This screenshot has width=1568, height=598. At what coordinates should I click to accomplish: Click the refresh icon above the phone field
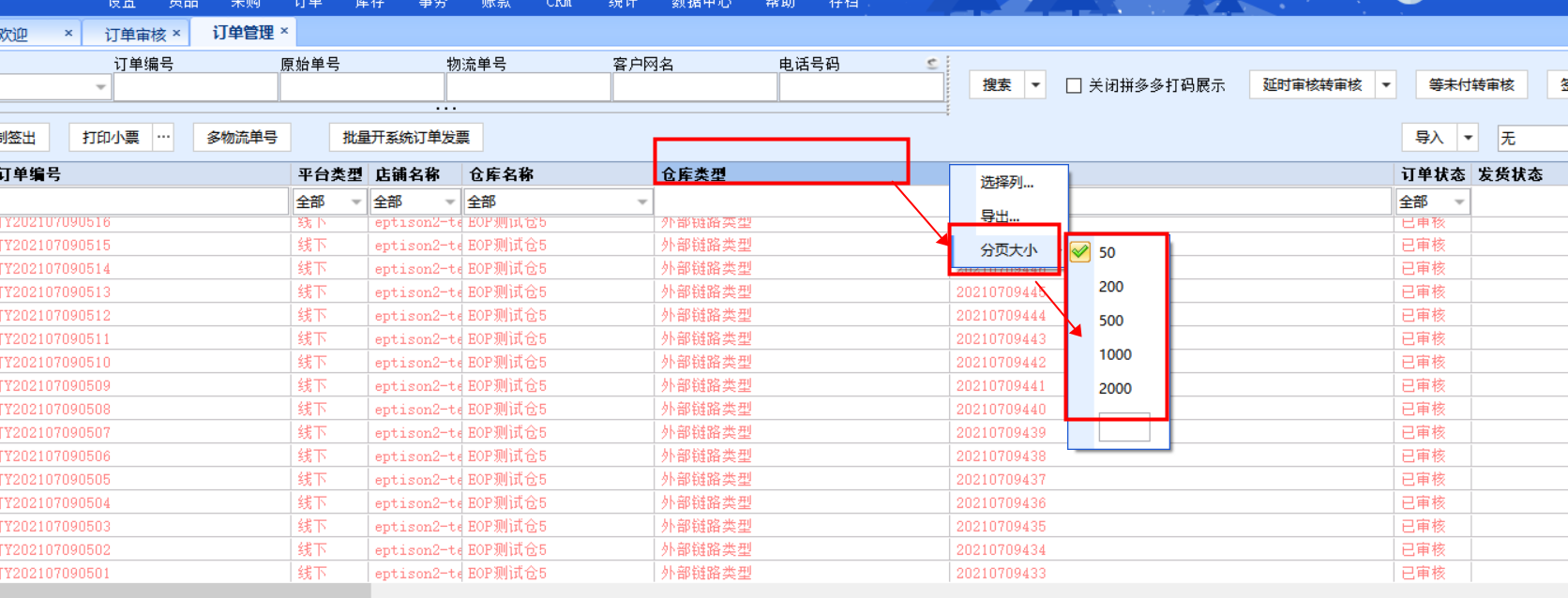pyautogui.click(x=931, y=64)
